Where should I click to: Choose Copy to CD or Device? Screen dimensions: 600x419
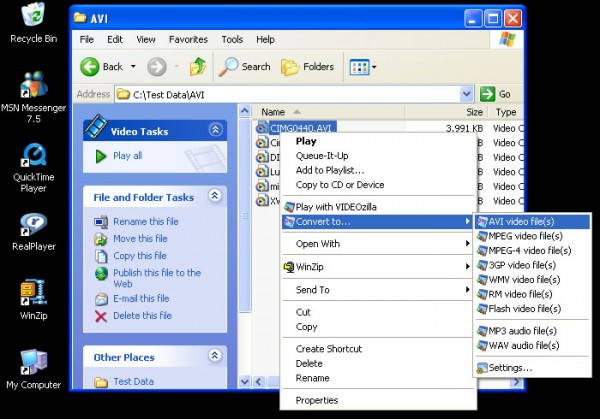click(377, 185)
